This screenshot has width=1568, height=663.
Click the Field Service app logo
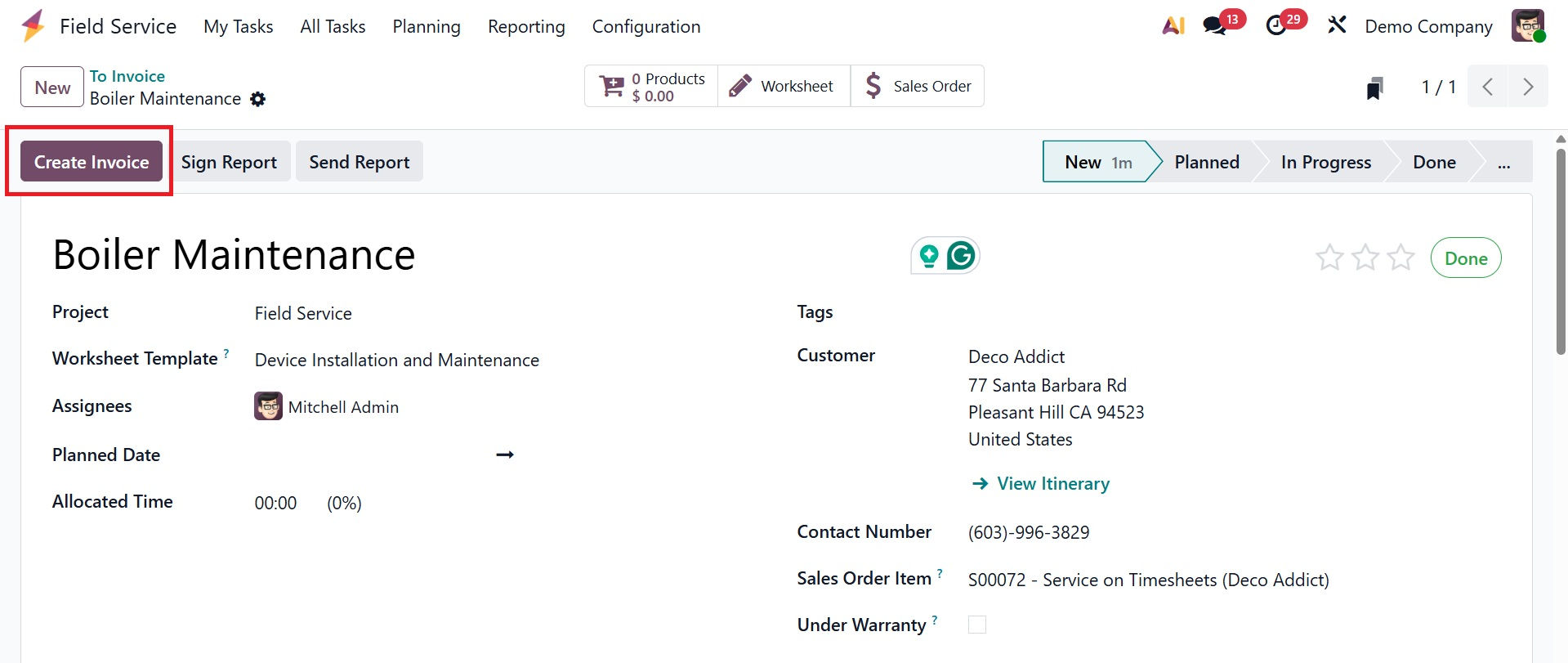tap(34, 26)
